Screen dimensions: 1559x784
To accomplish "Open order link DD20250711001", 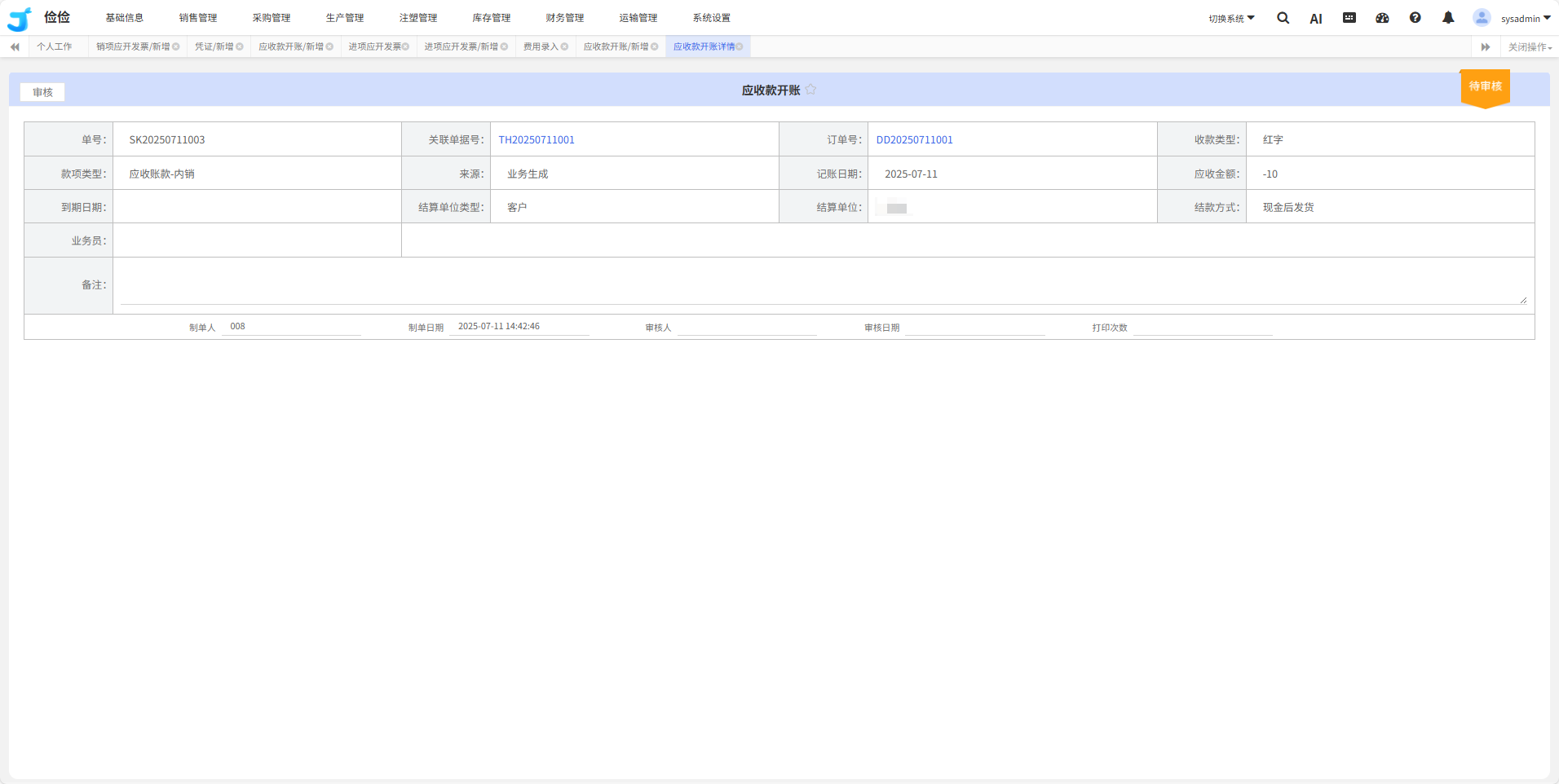I will pos(914,140).
